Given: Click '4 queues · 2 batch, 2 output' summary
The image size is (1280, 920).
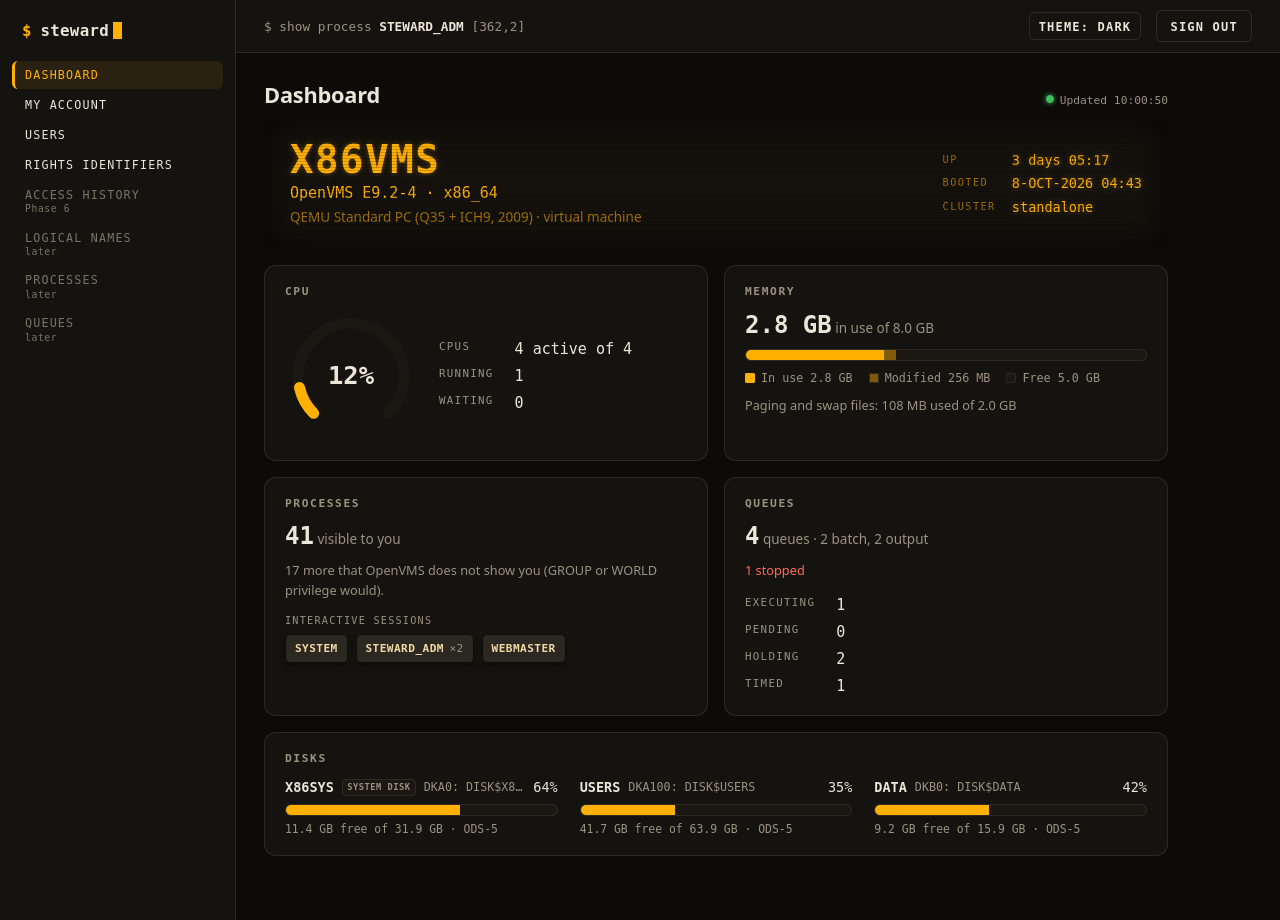Looking at the screenshot, I should [836, 536].
